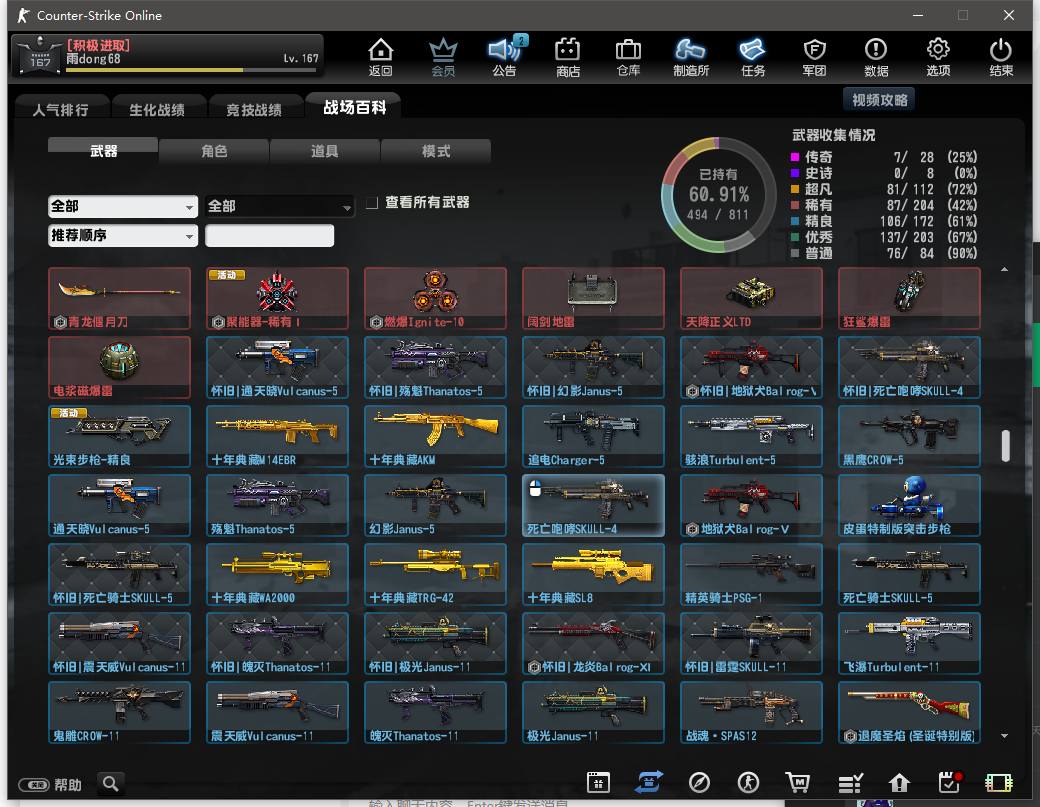Click the 史诗 purple legend color square
The width and height of the screenshot is (1040, 807).
click(795, 173)
